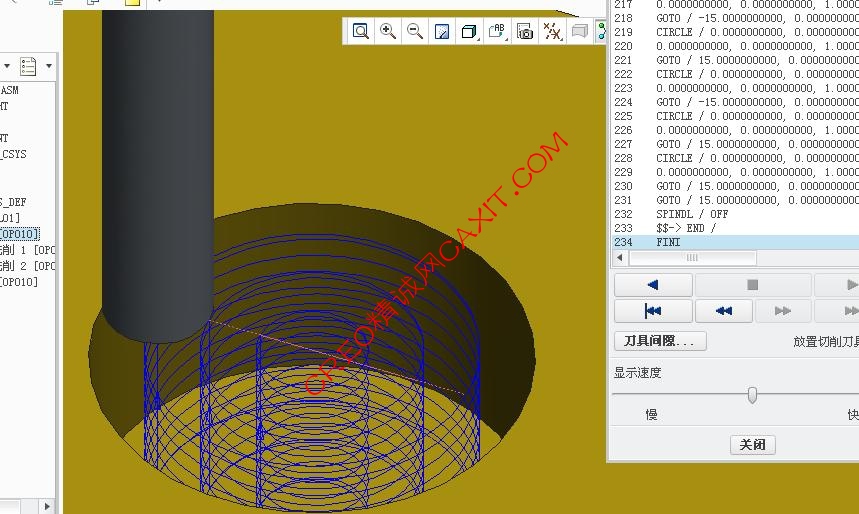Select CL line 231 GOTO / 15
859x514 pixels.
coord(735,200)
